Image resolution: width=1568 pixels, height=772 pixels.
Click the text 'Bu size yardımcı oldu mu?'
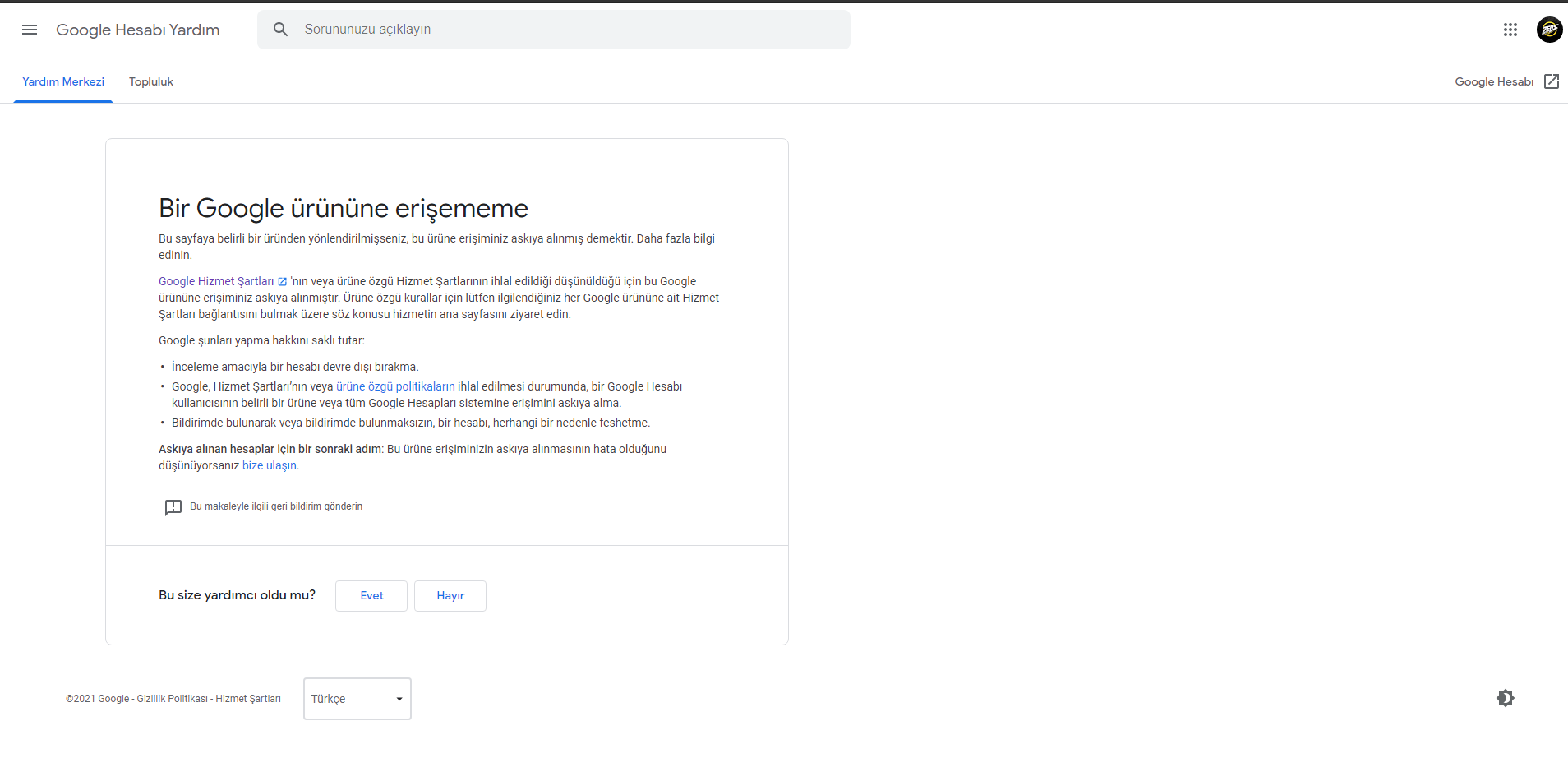click(237, 595)
